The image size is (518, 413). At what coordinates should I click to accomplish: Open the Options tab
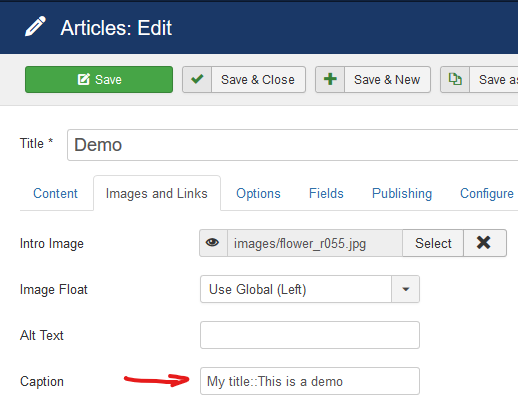pyautogui.click(x=258, y=193)
